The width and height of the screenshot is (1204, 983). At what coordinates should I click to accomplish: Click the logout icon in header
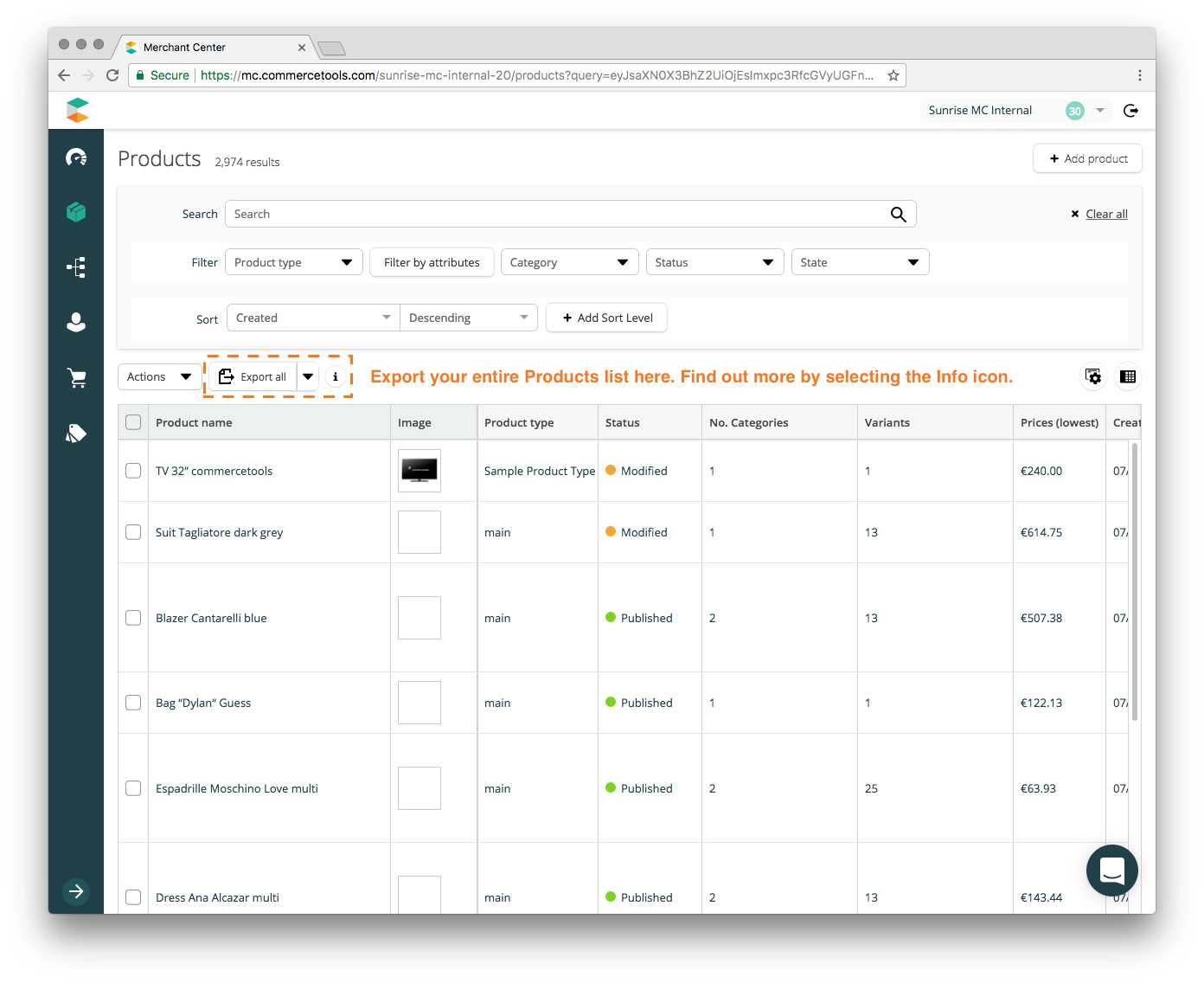pyautogui.click(x=1130, y=111)
